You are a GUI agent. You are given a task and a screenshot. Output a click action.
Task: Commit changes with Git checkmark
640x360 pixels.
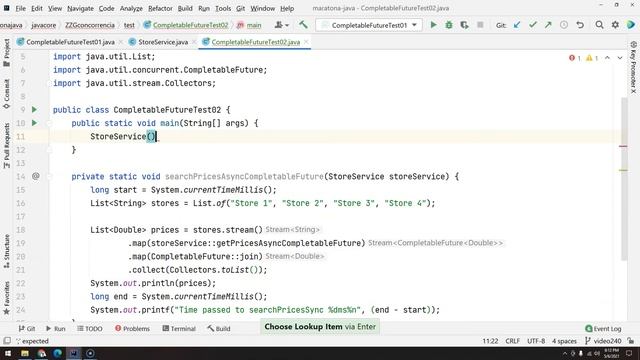point(533,25)
